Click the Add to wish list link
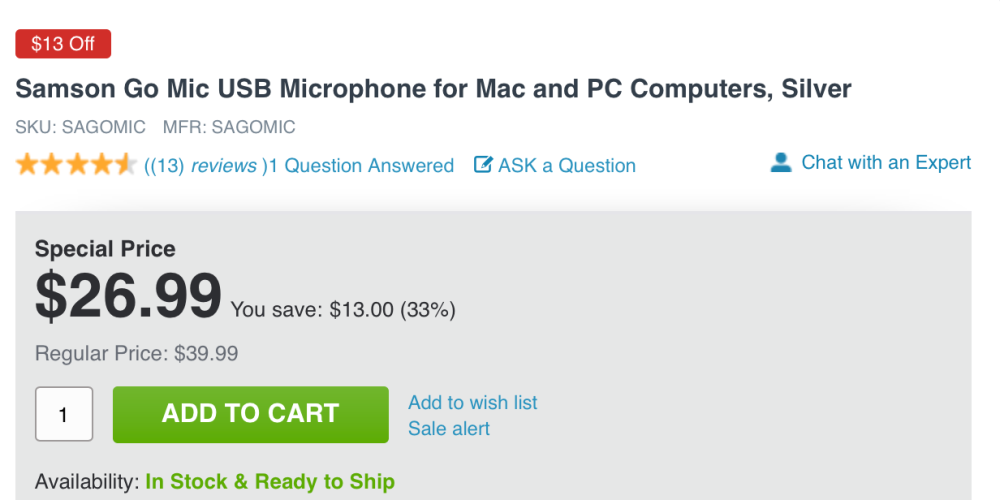Image resolution: width=1000 pixels, height=500 pixels. coord(472,402)
